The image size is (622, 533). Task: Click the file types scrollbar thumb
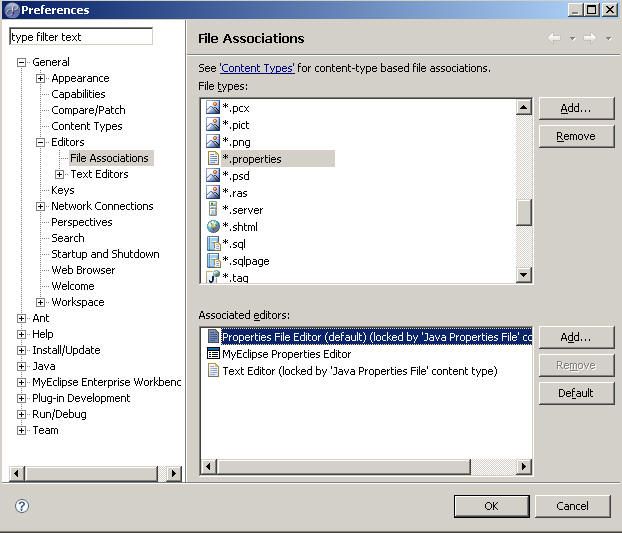point(524,212)
